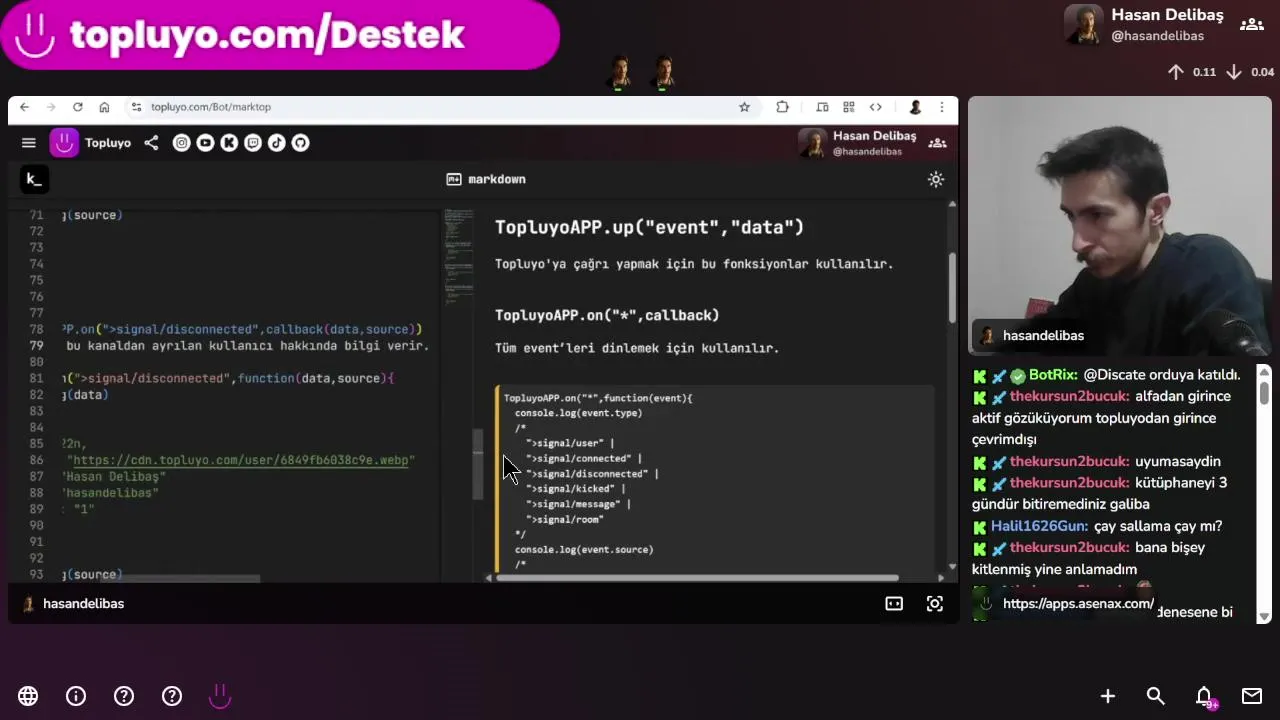1280x720 pixels.
Task: Reload the topluyo.com page
Action: coord(77,107)
